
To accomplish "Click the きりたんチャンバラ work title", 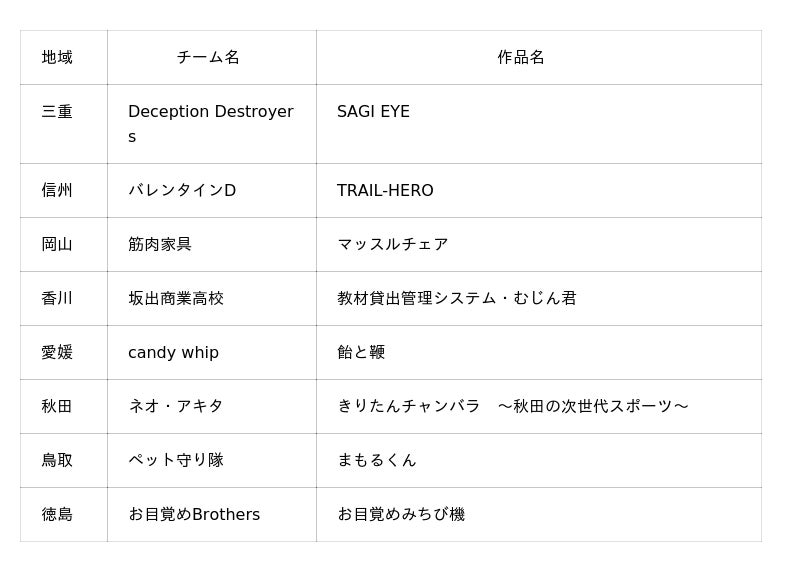I will coord(513,406).
